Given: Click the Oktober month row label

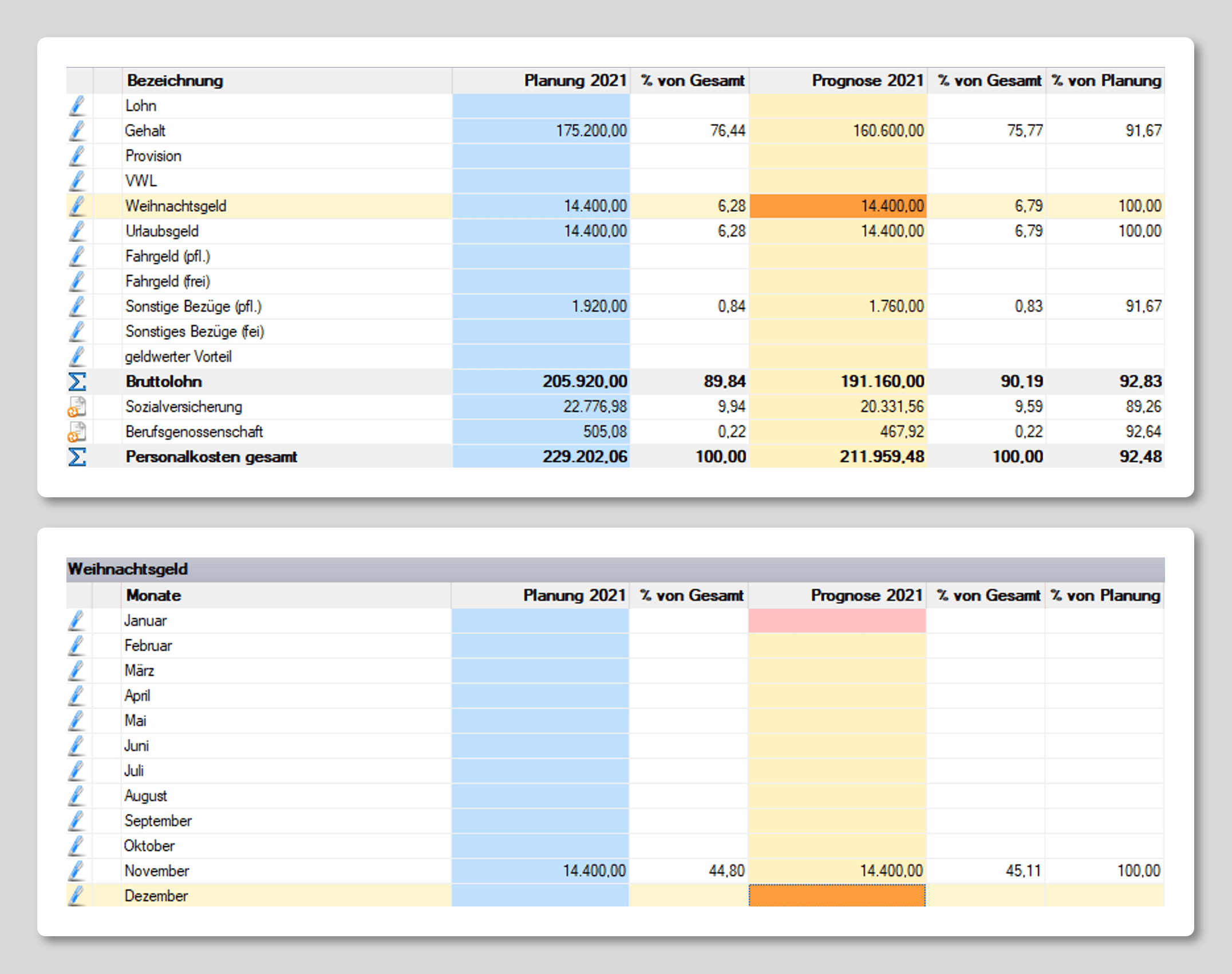Looking at the screenshot, I should 149,846.
